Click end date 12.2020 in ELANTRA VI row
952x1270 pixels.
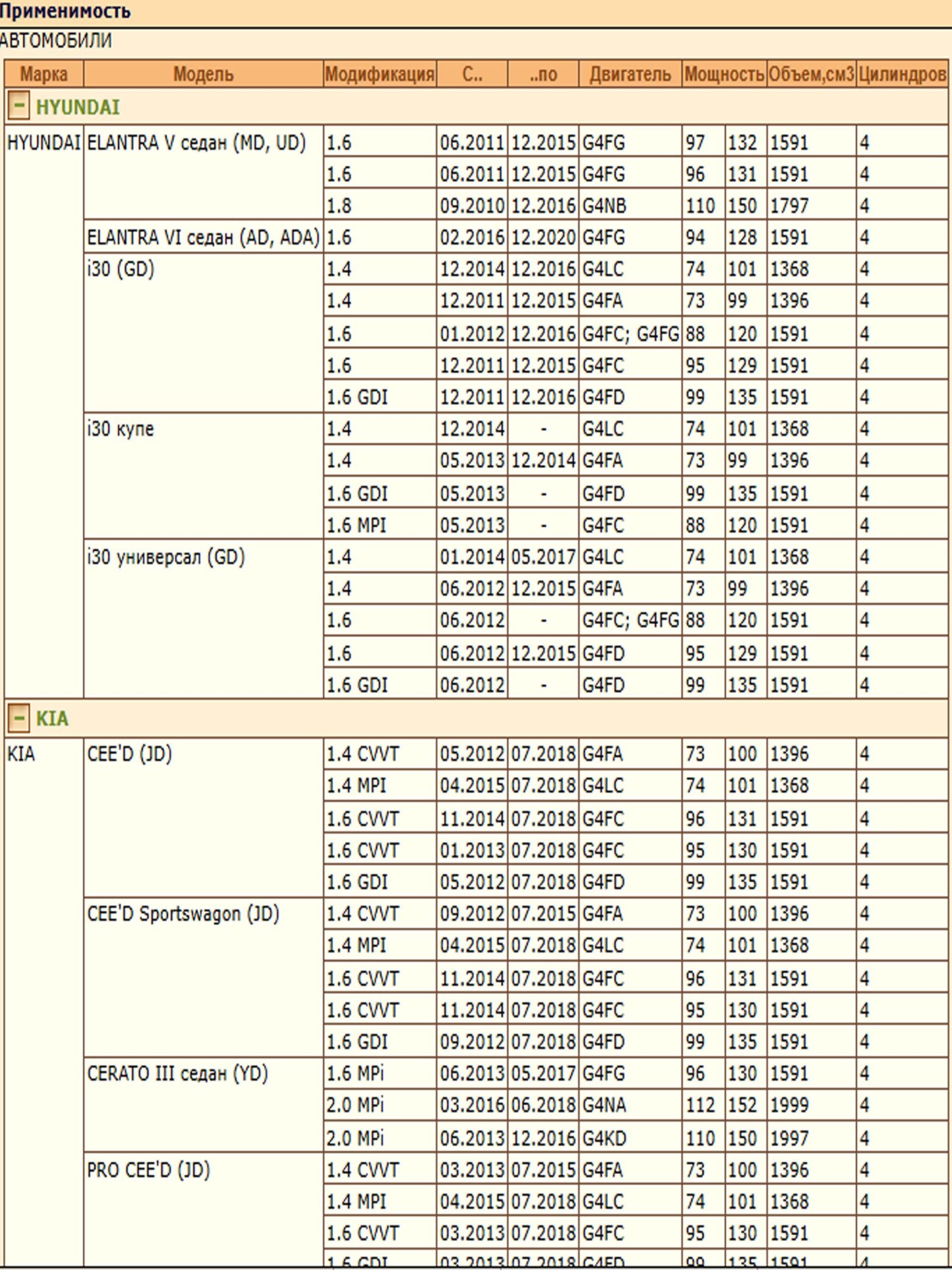click(x=543, y=237)
